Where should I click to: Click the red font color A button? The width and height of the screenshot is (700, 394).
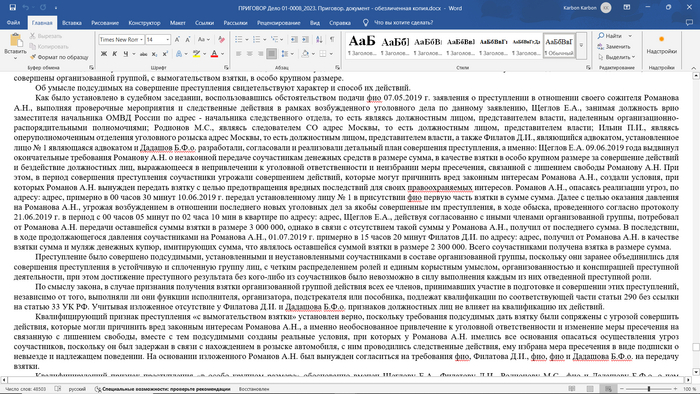pos(214,54)
